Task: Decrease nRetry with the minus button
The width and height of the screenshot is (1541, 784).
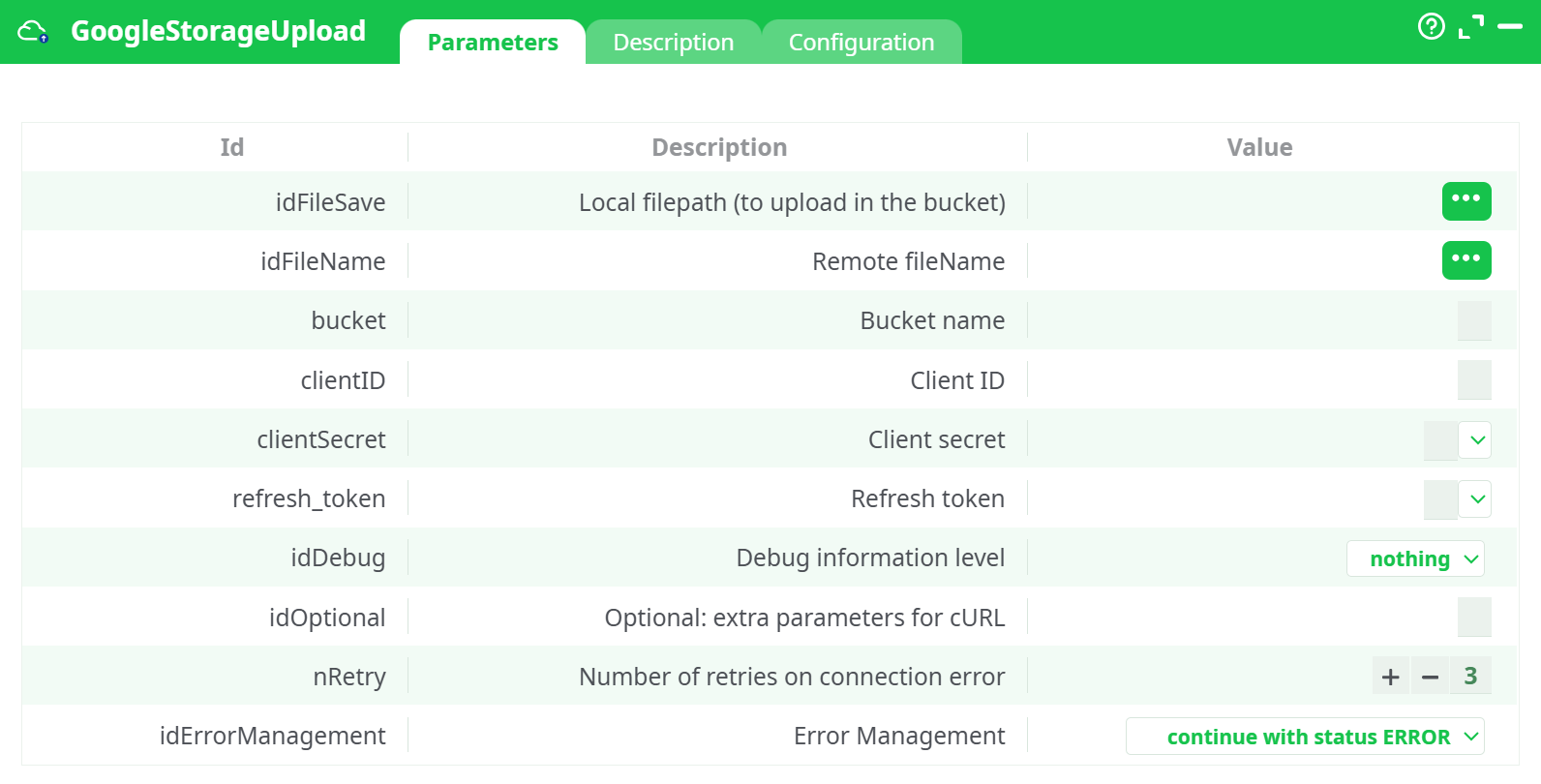Action: click(1430, 677)
